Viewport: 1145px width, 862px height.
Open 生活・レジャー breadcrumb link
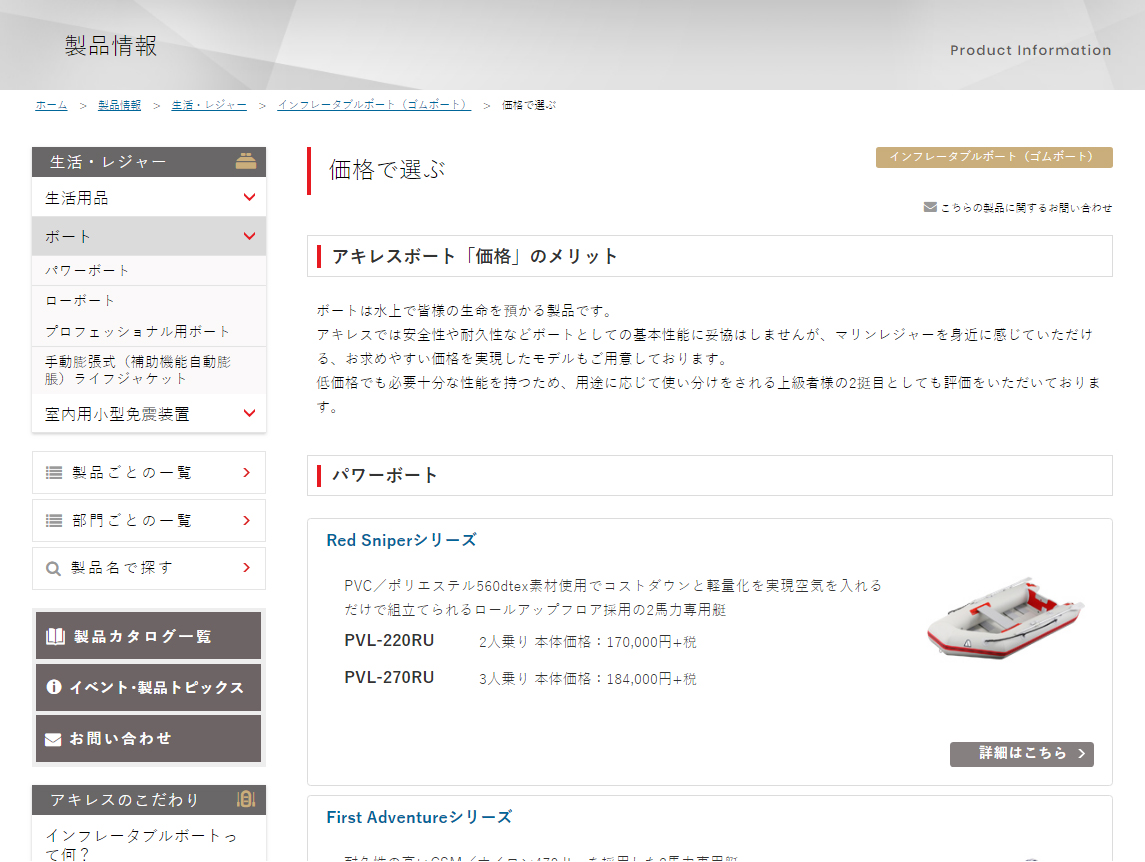pos(209,105)
